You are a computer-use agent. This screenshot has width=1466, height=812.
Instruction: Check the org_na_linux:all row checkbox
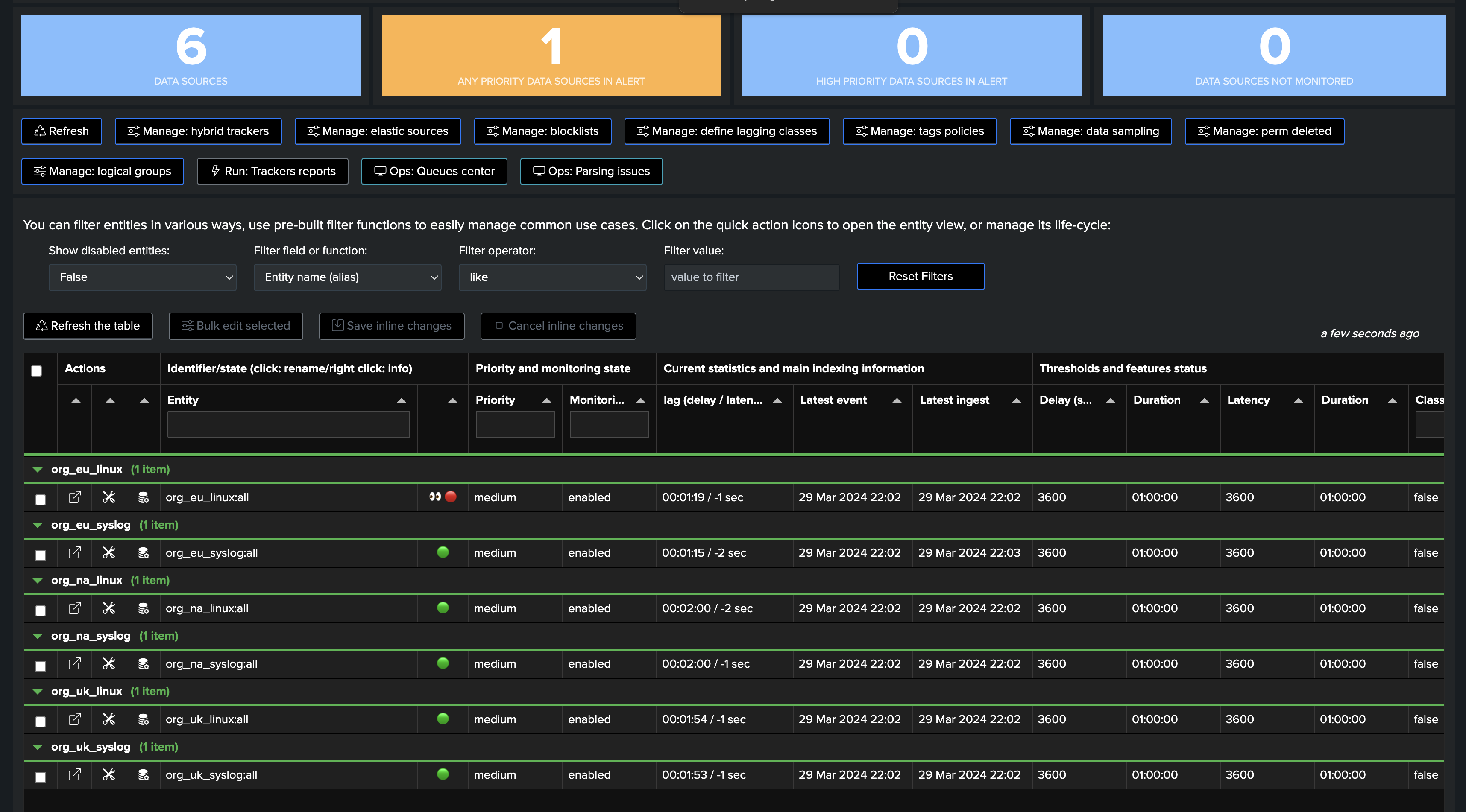point(41,610)
